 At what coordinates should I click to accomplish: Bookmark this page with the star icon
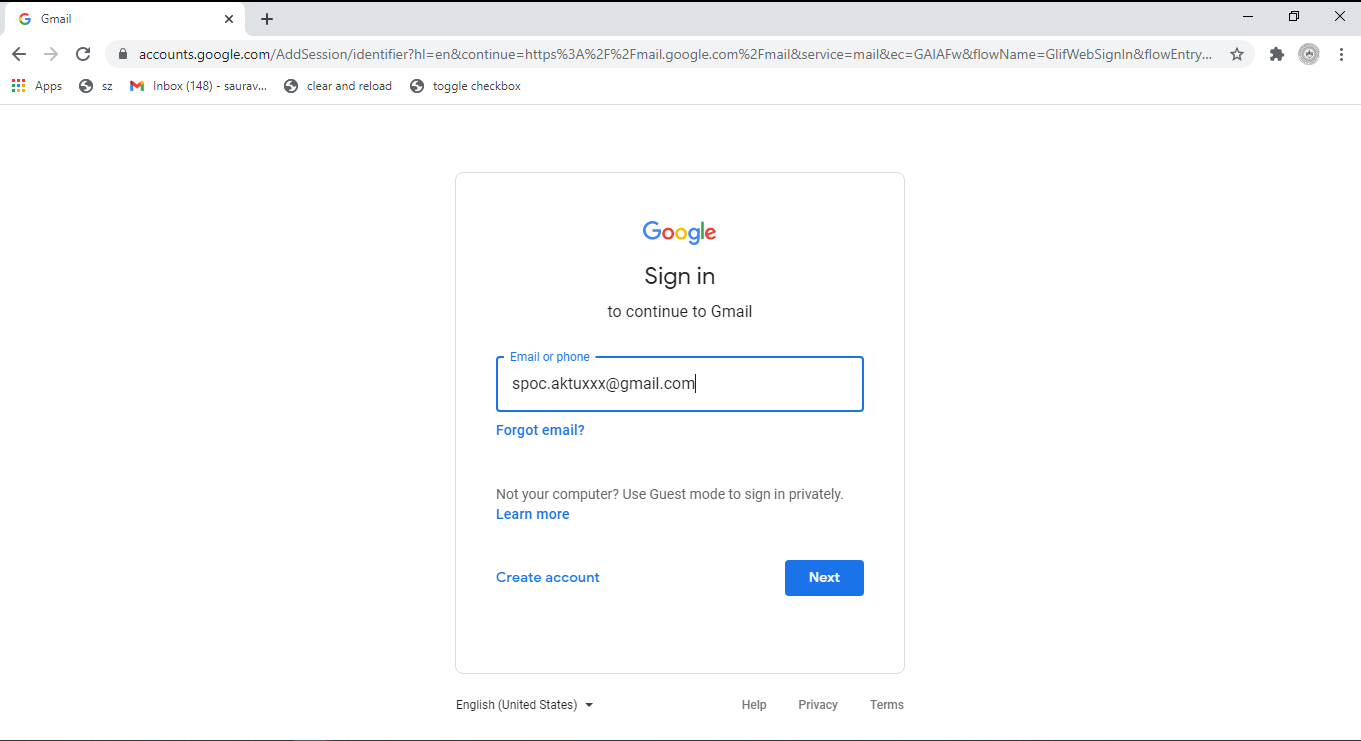tap(1237, 54)
